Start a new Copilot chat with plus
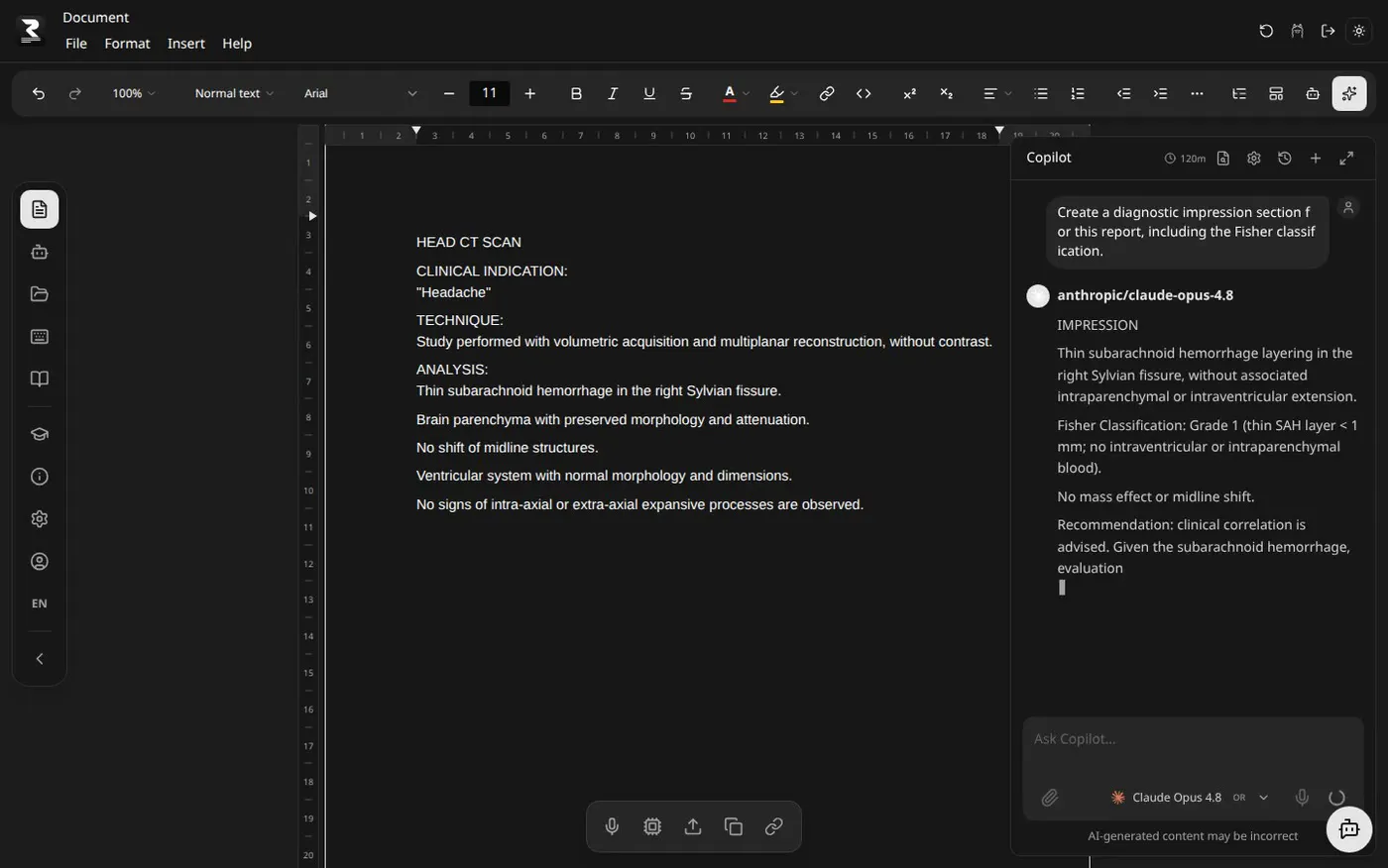This screenshot has width=1388, height=868. tap(1316, 159)
